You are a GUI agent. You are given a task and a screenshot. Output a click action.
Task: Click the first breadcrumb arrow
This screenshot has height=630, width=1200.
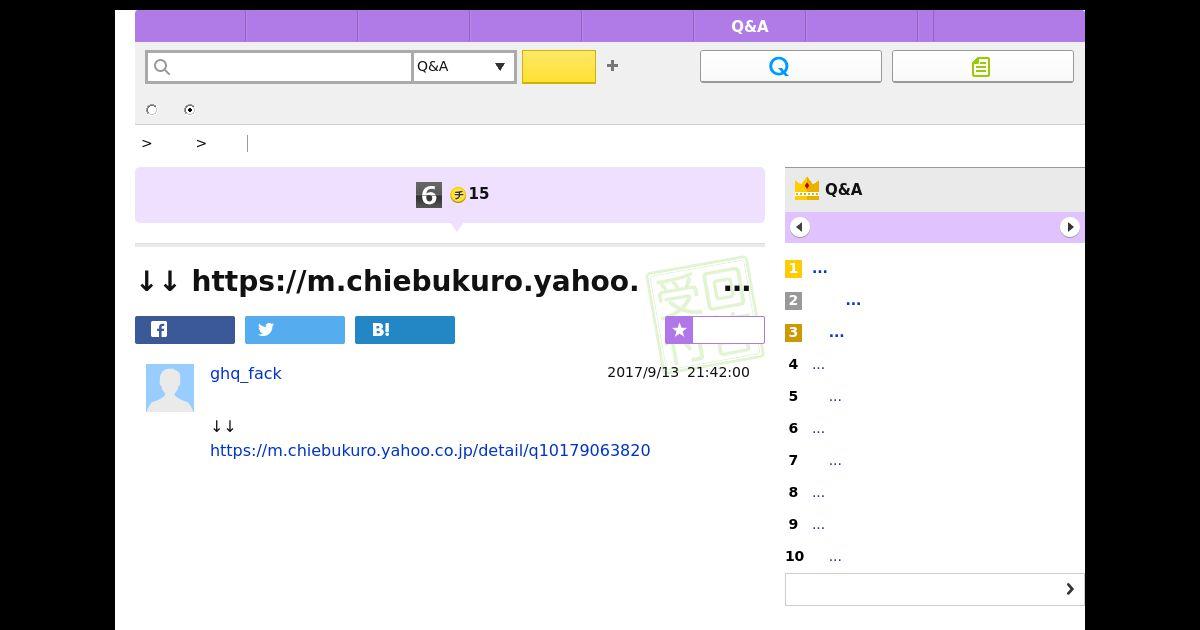click(x=147, y=143)
